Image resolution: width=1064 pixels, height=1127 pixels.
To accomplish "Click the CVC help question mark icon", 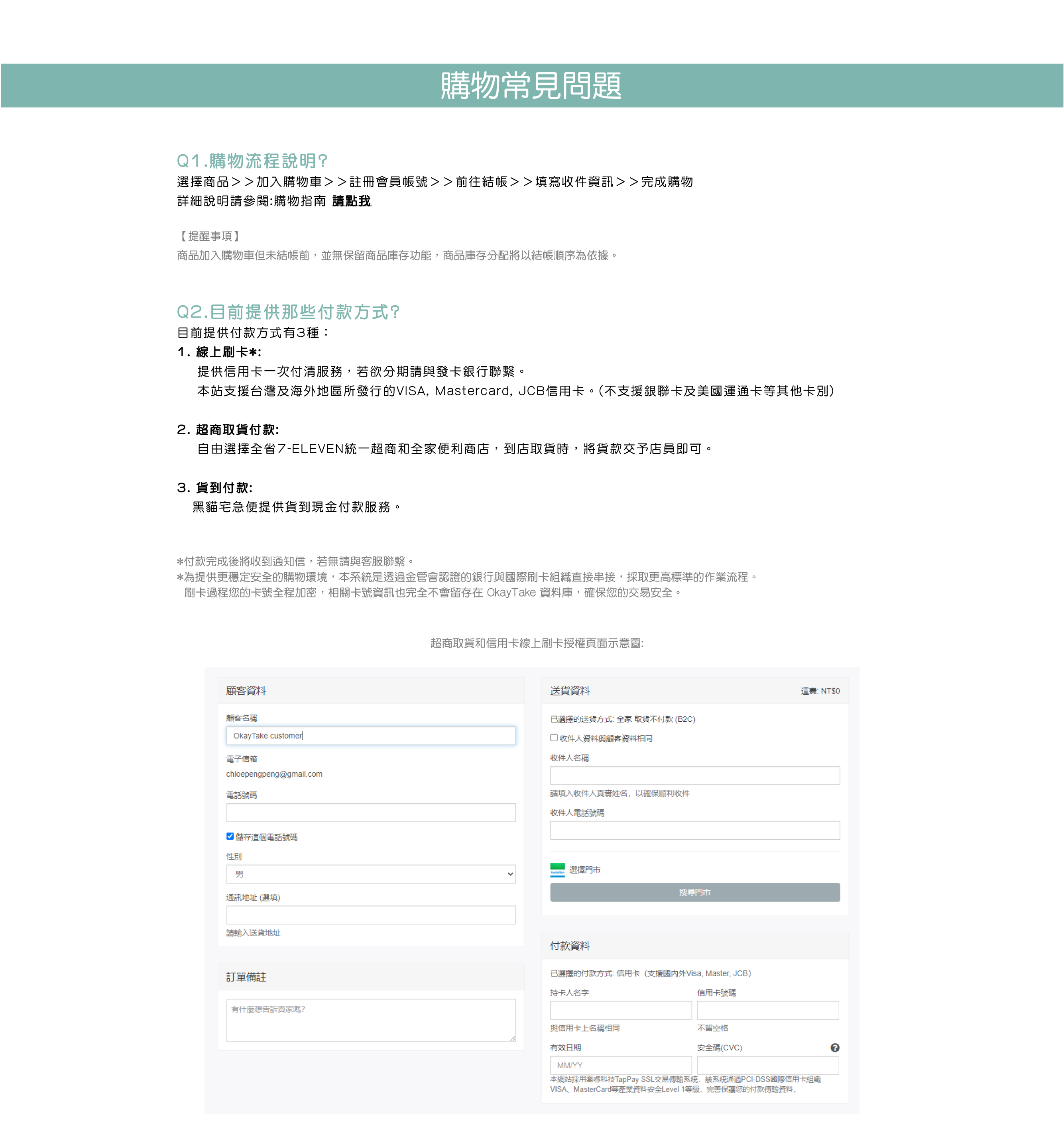I will pyautogui.click(x=834, y=1048).
